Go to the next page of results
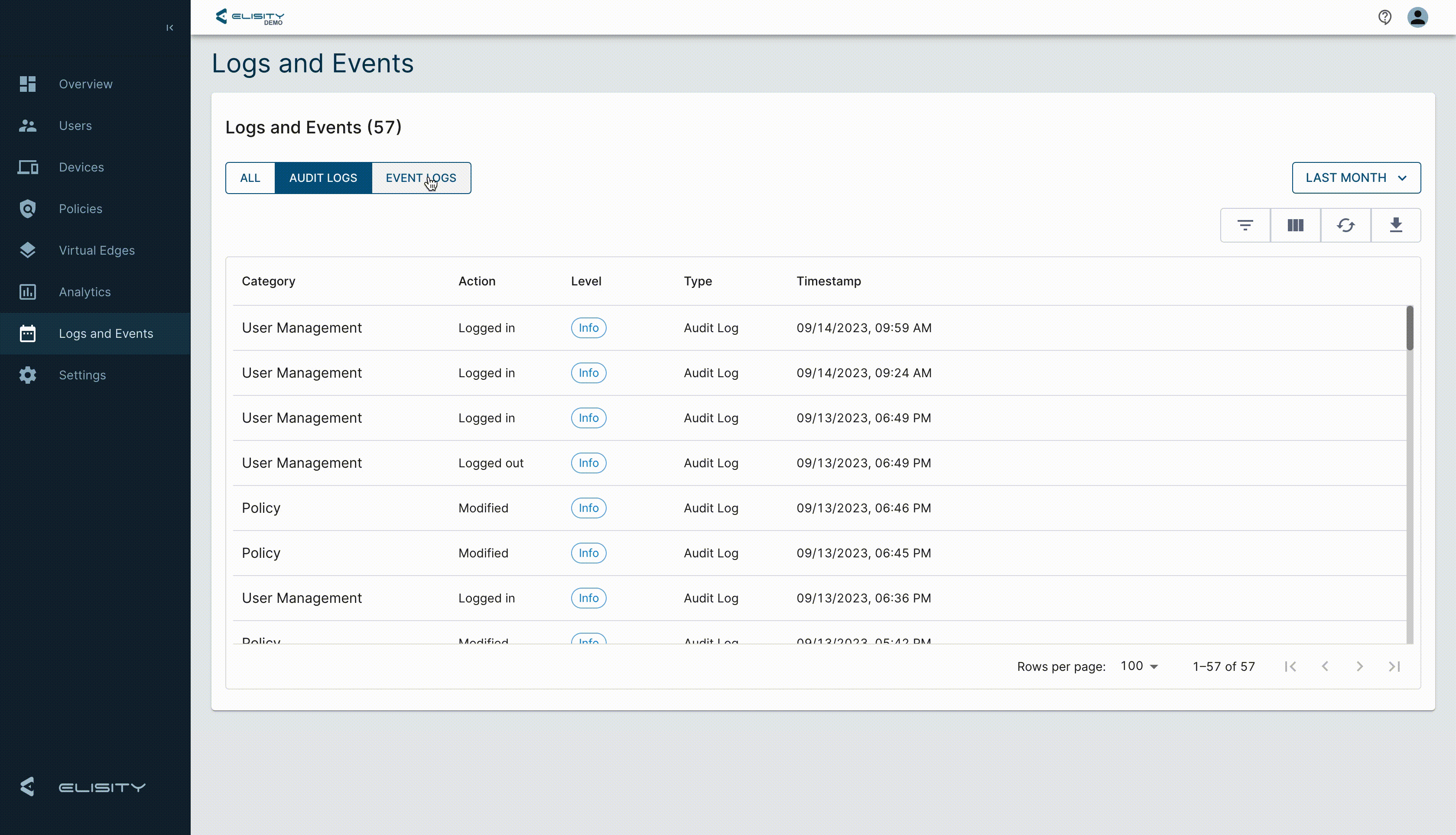Image resolution: width=1456 pixels, height=835 pixels. pyautogui.click(x=1360, y=667)
